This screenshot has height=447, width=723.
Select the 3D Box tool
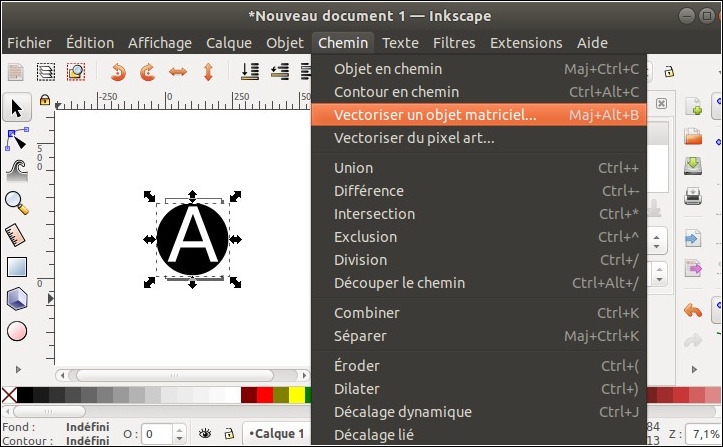click(x=17, y=299)
